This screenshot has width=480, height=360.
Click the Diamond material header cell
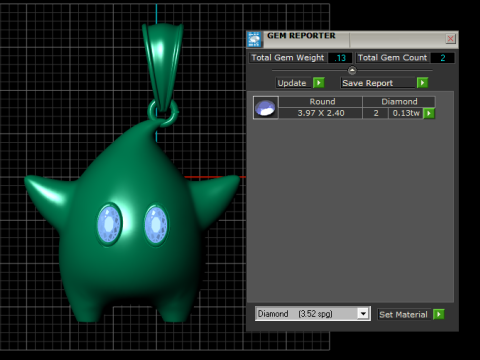[x=399, y=102]
